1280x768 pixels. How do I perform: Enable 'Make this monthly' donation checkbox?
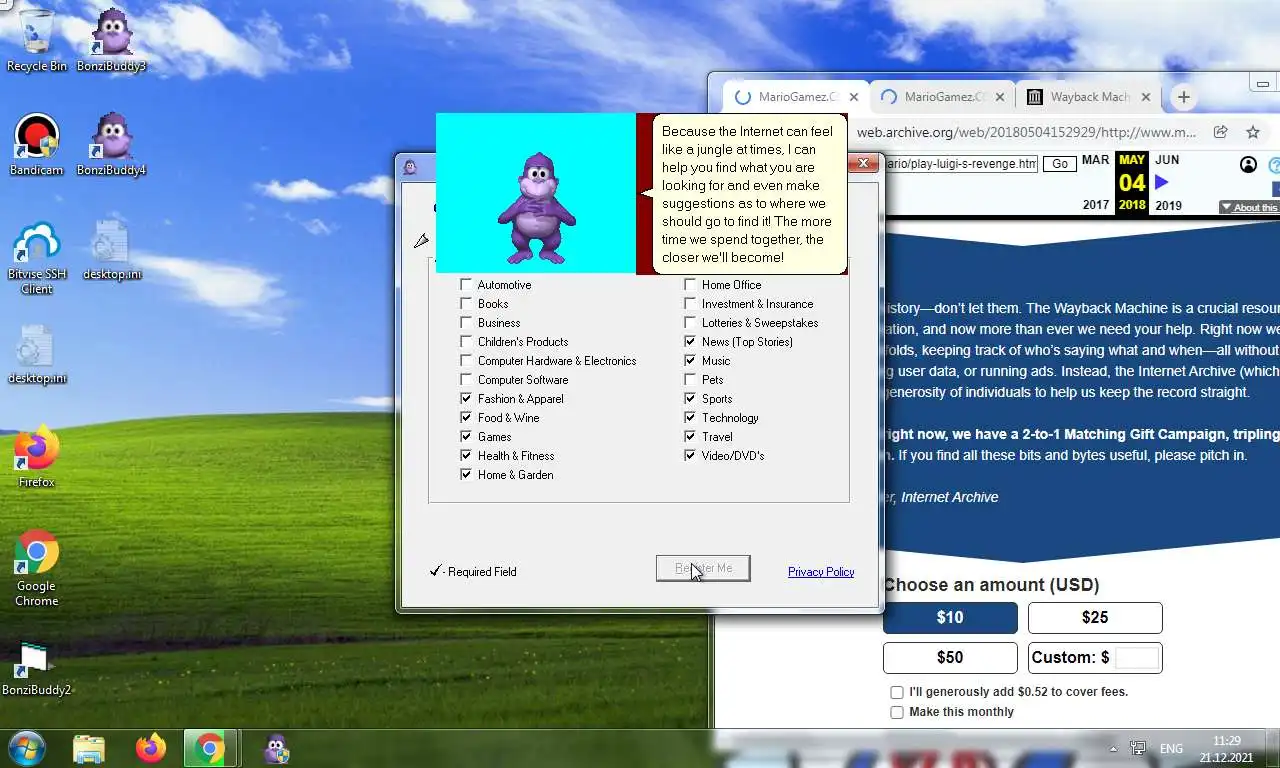[897, 712]
